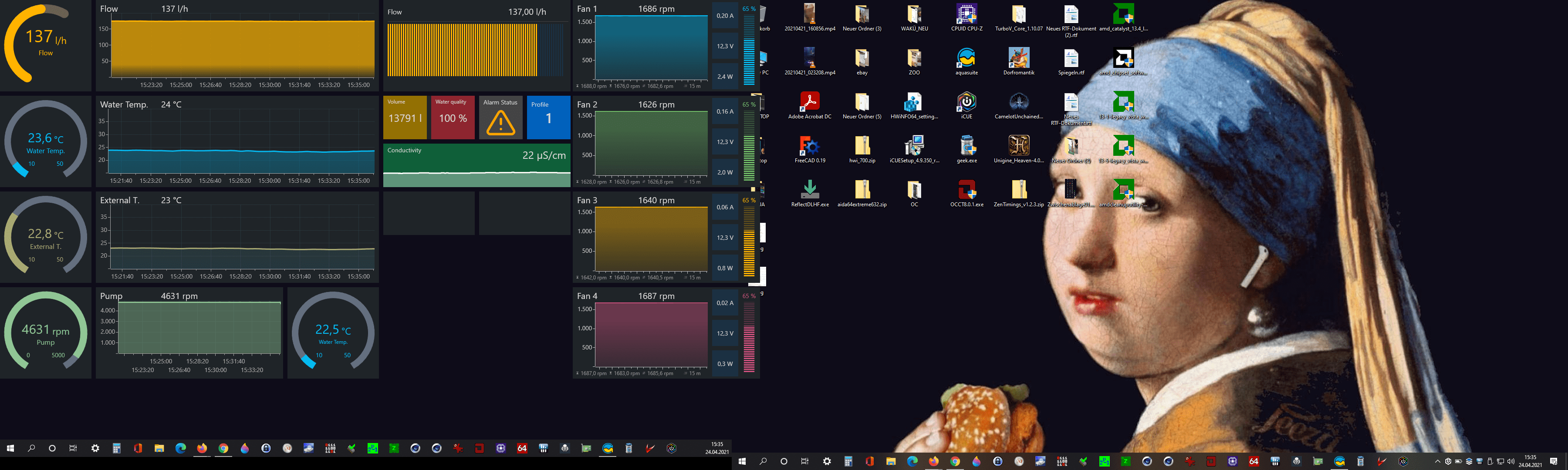Click the External T. 23 °C chart
This screenshot has height=470, width=1568.
[237, 237]
